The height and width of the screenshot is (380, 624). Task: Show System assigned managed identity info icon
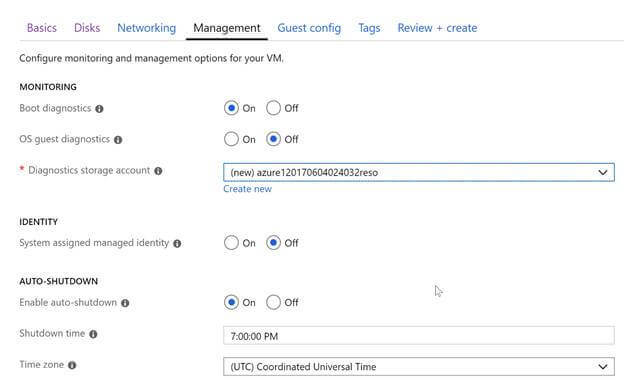tap(177, 244)
